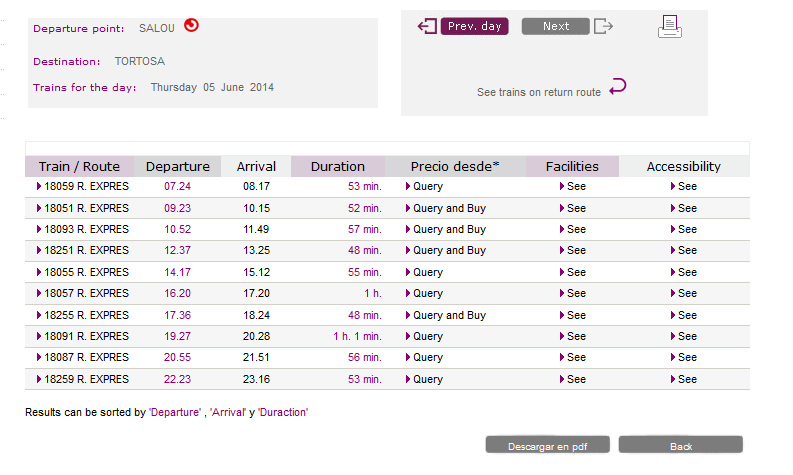Expand train 18091 R. EXPRES route details
This screenshot has width=793, height=475.
pyautogui.click(x=83, y=336)
